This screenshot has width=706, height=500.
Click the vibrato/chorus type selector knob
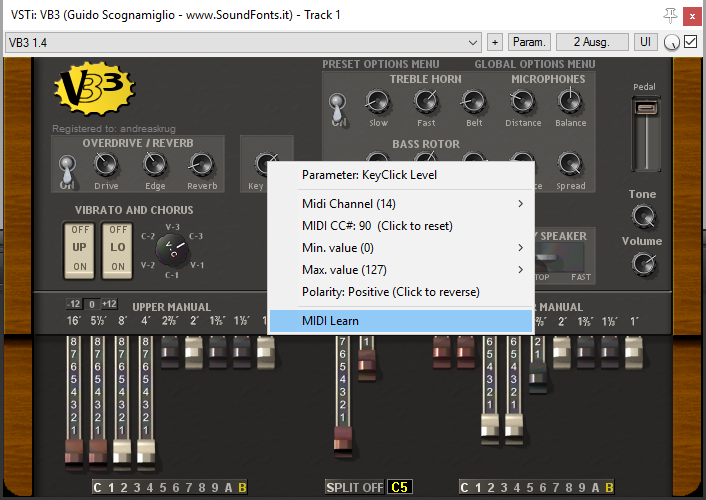(172, 249)
